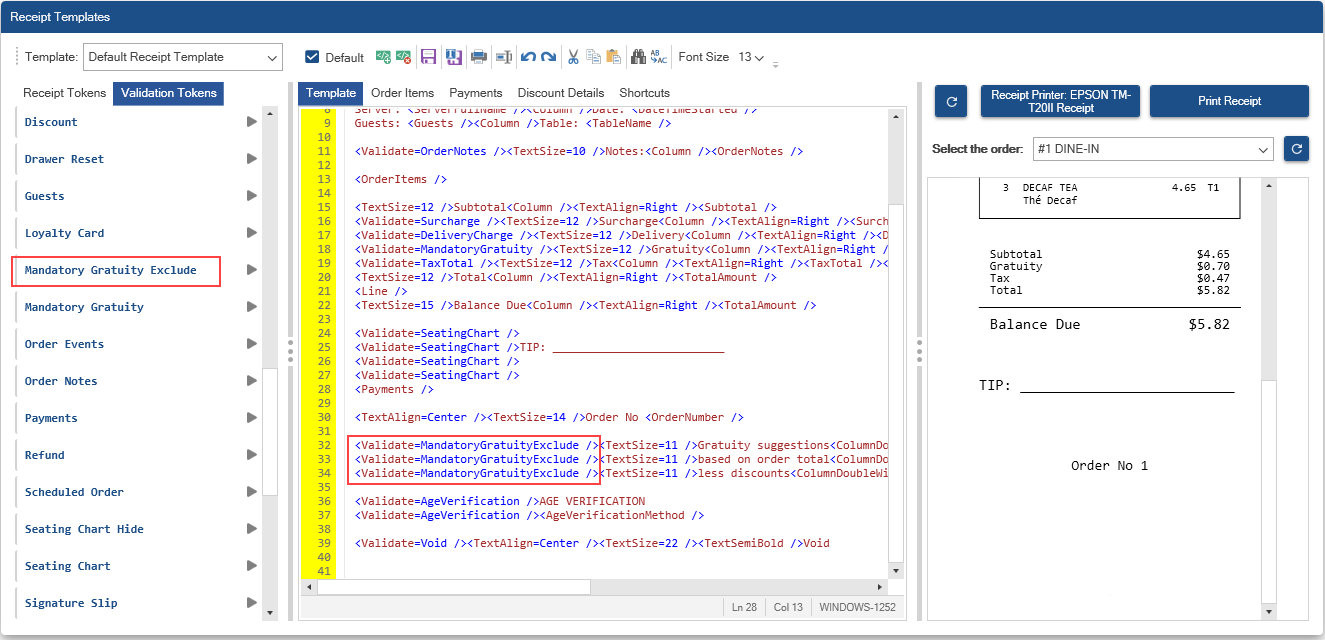Switch to the Receipt Tokens tab
This screenshot has height=640, width=1325.
tap(64, 93)
